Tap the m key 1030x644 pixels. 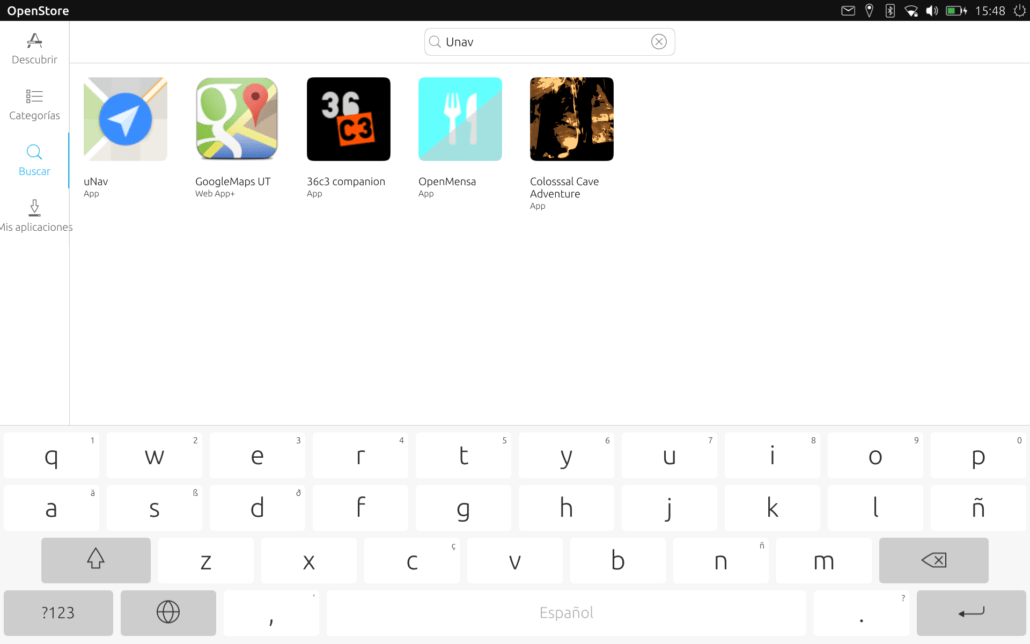click(x=824, y=560)
